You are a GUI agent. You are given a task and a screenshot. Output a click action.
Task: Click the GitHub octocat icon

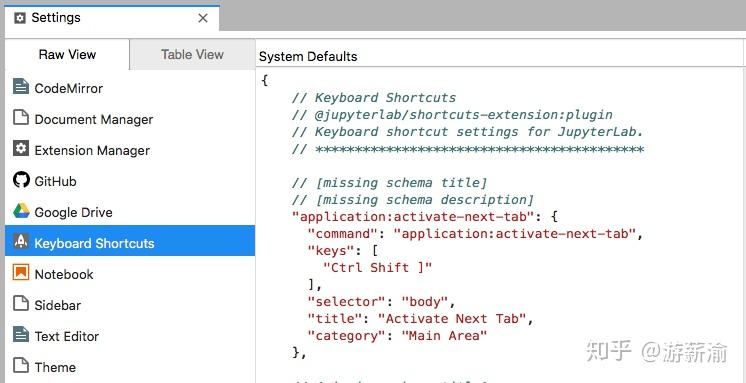20,180
